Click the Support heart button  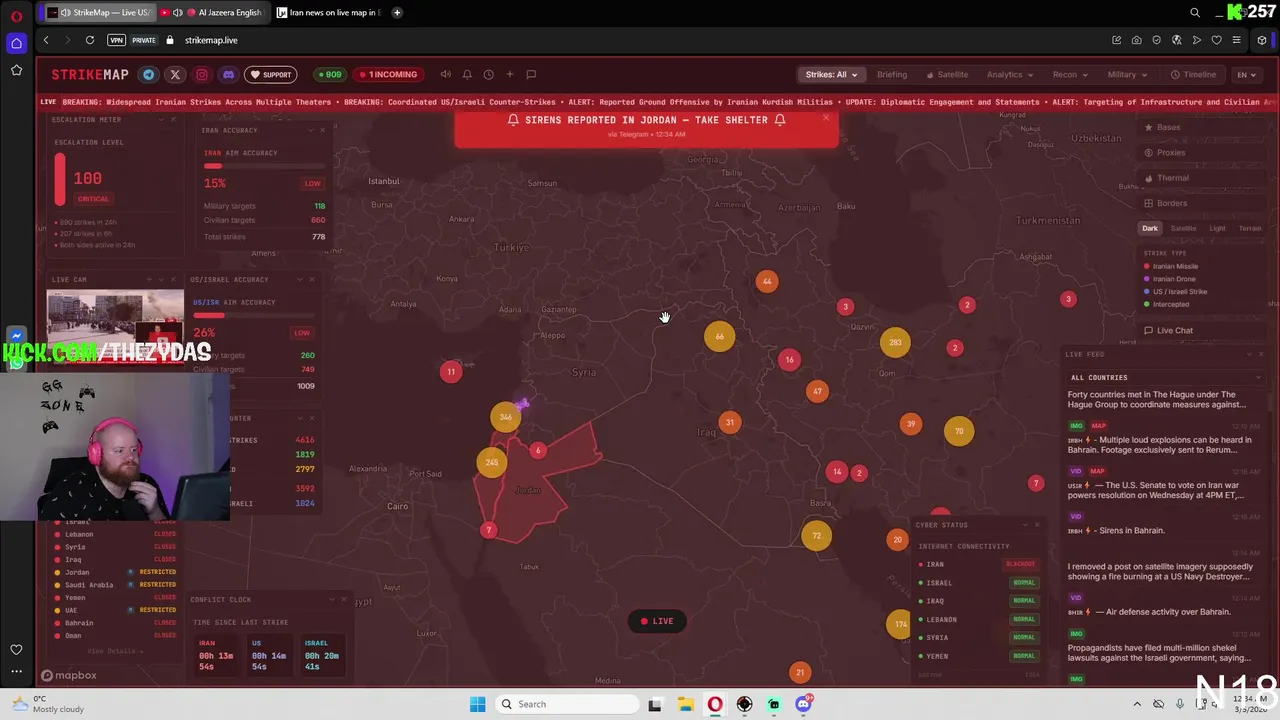(x=271, y=74)
